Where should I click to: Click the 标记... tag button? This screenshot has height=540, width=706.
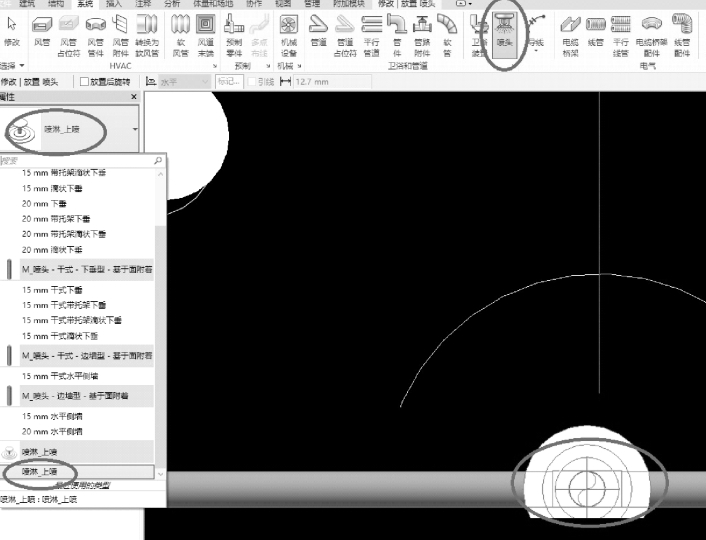(229, 82)
